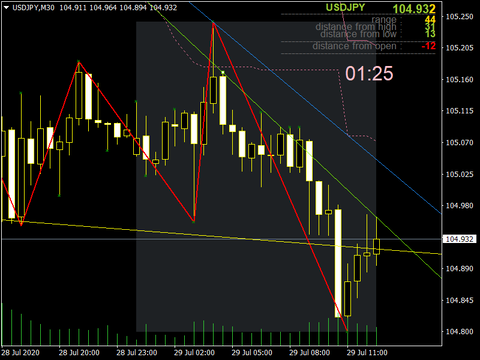Select the blue descending trendline
Viewport: 480px width, 360px height.
click(315, 107)
